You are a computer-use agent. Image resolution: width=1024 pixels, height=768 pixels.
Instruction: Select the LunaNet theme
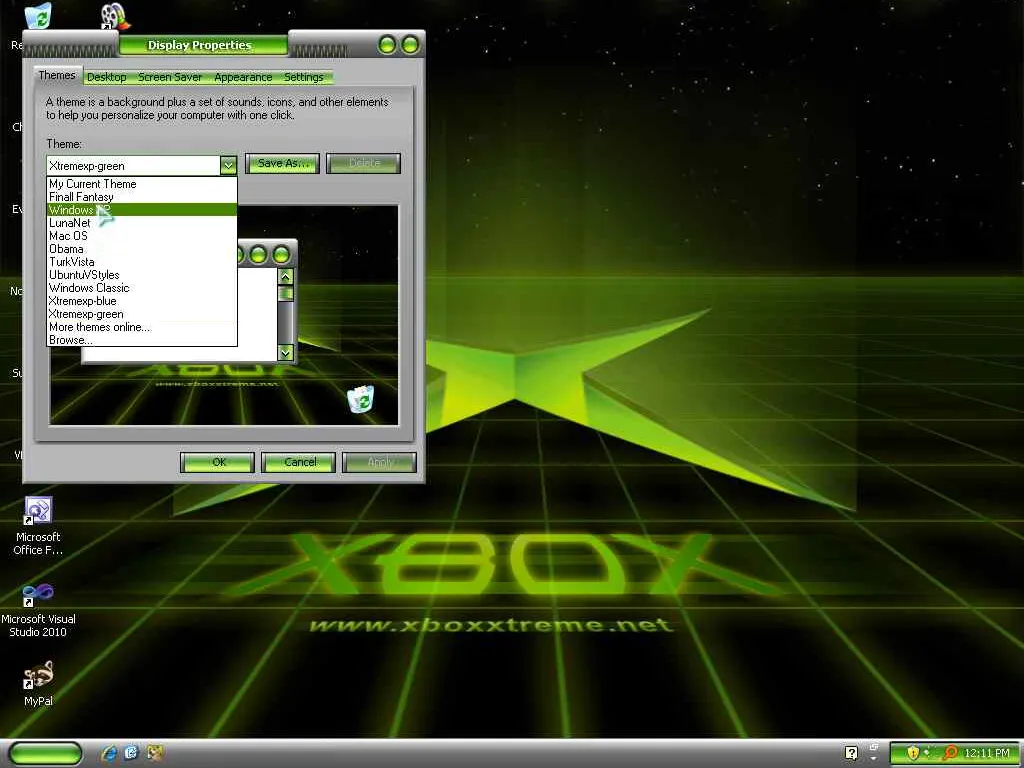tap(142, 223)
